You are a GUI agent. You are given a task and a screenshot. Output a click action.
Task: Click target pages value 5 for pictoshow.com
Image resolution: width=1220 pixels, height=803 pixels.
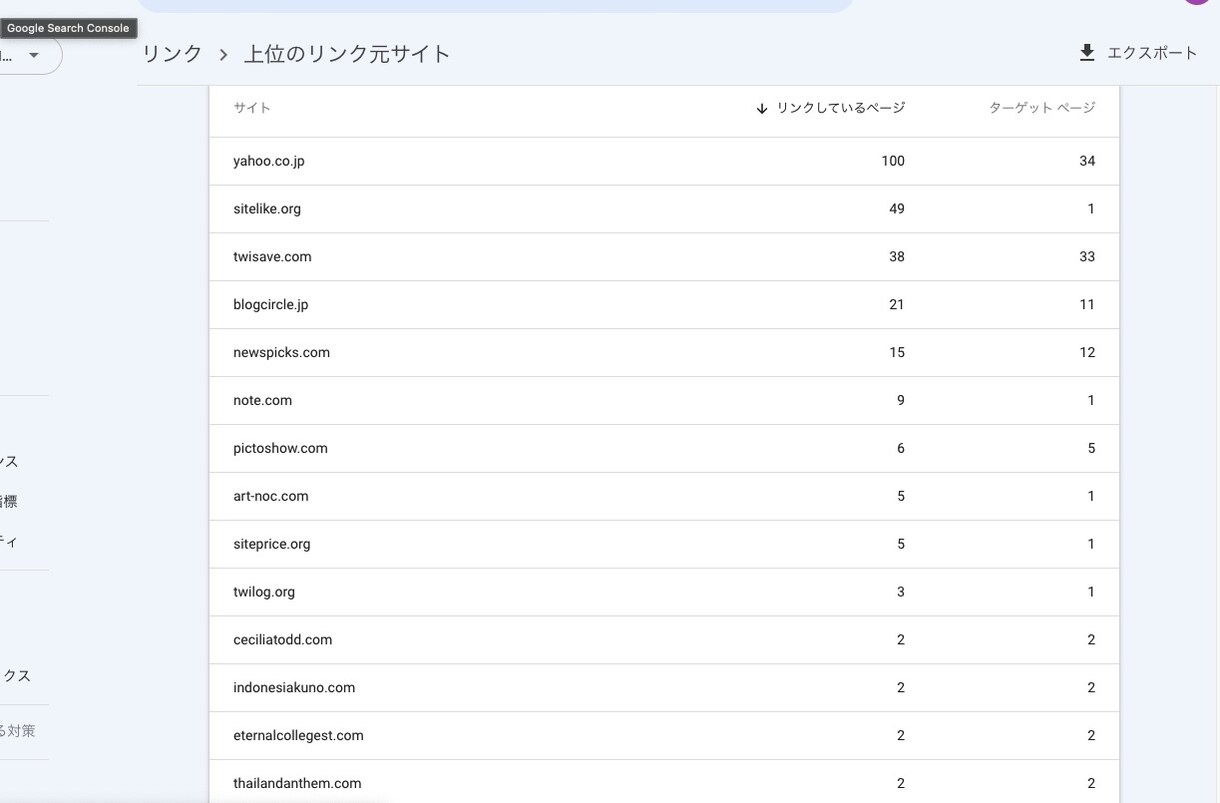click(1091, 449)
